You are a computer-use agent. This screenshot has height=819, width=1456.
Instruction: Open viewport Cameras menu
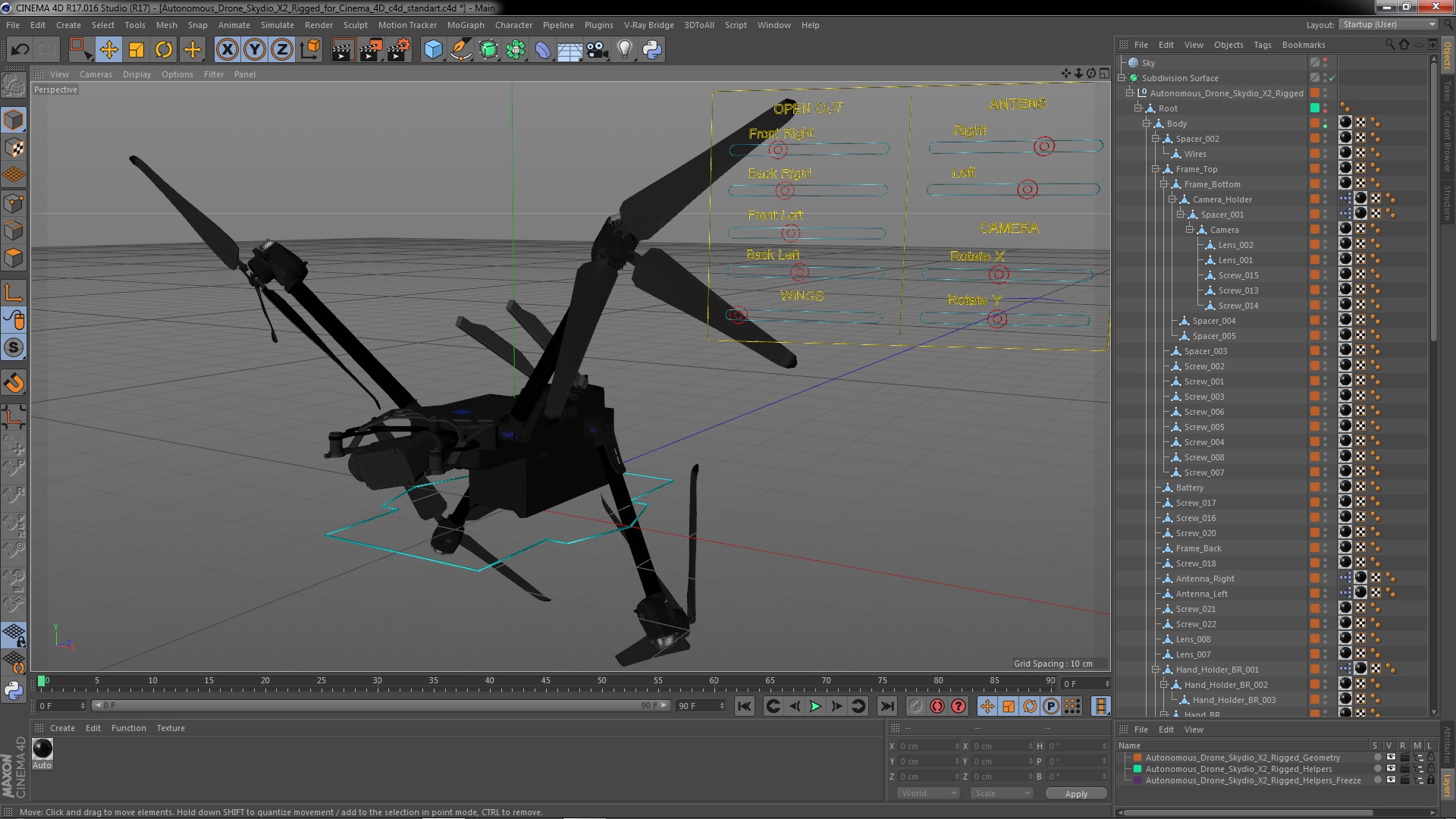point(96,74)
